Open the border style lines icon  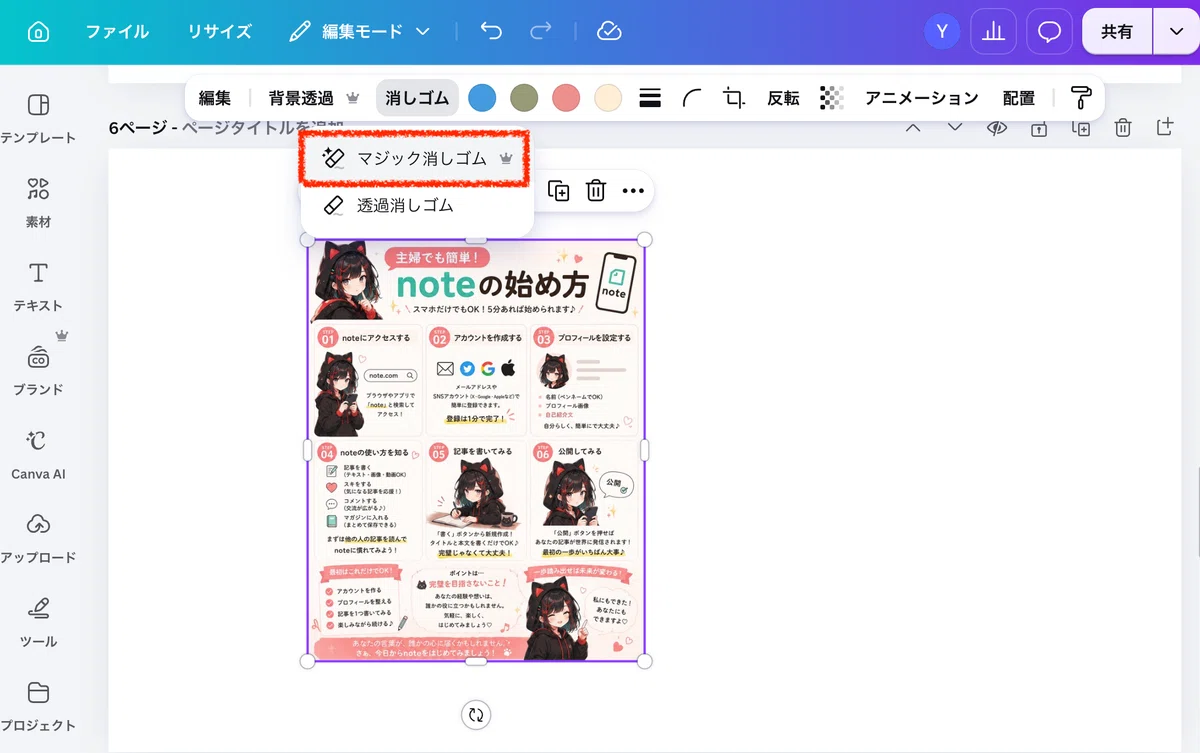click(x=650, y=98)
